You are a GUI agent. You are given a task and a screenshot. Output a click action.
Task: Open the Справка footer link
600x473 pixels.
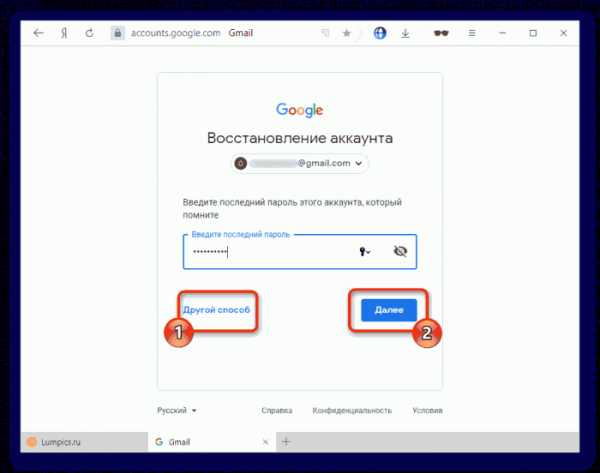click(277, 410)
